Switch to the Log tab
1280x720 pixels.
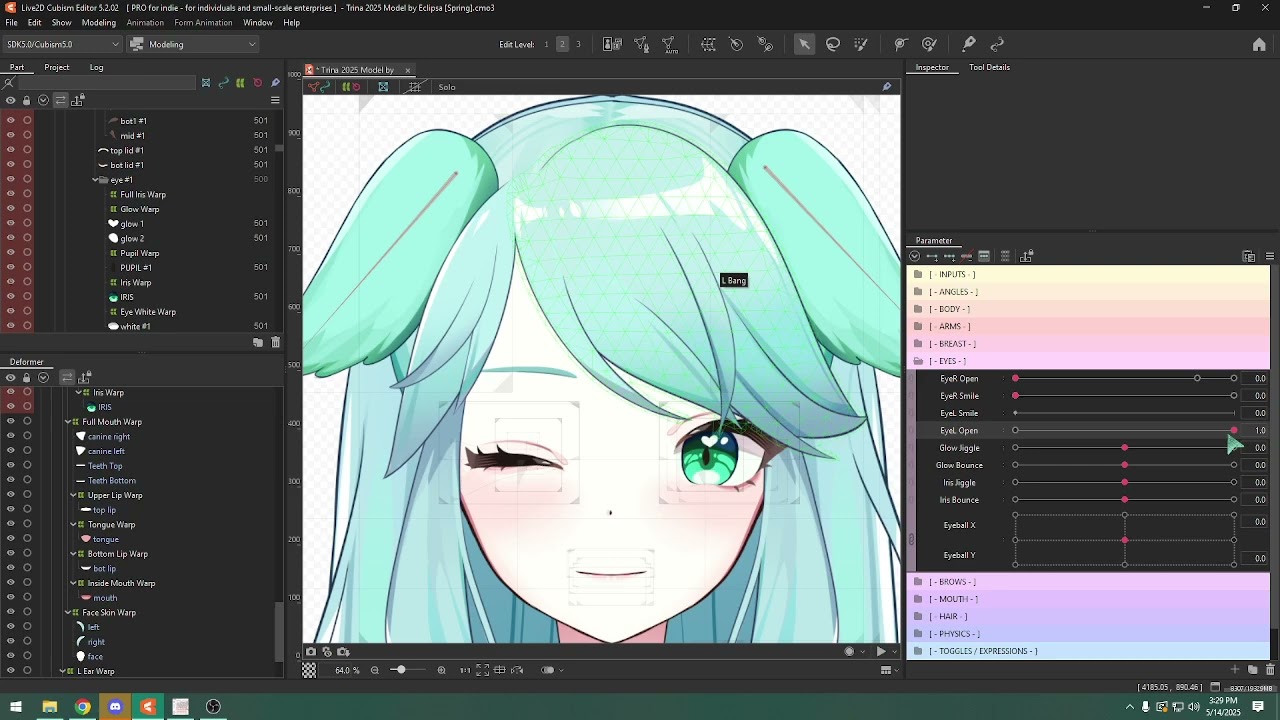(x=96, y=67)
